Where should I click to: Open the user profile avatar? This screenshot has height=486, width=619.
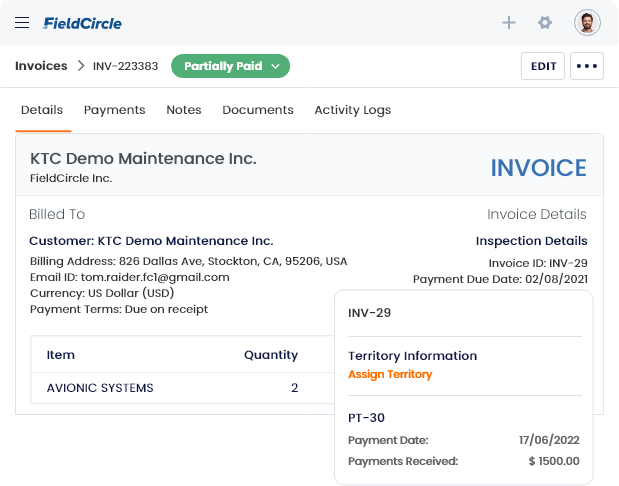point(587,23)
